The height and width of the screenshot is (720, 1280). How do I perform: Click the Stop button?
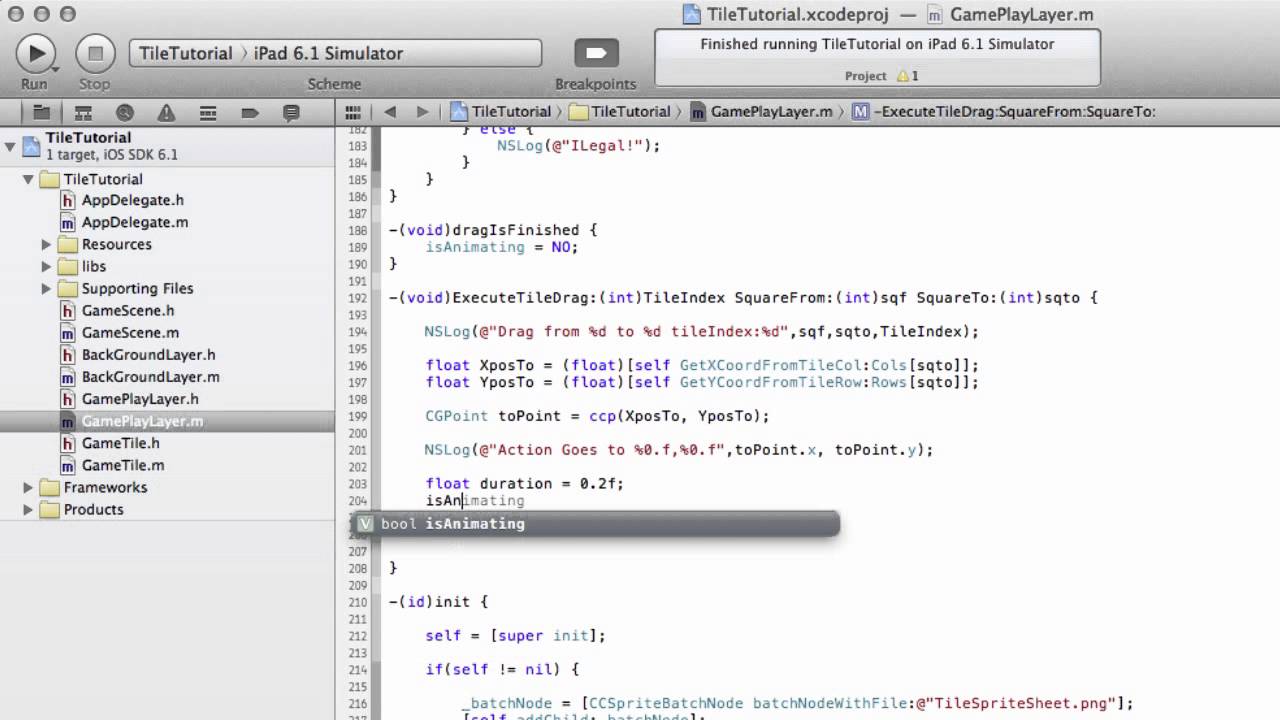pos(95,53)
